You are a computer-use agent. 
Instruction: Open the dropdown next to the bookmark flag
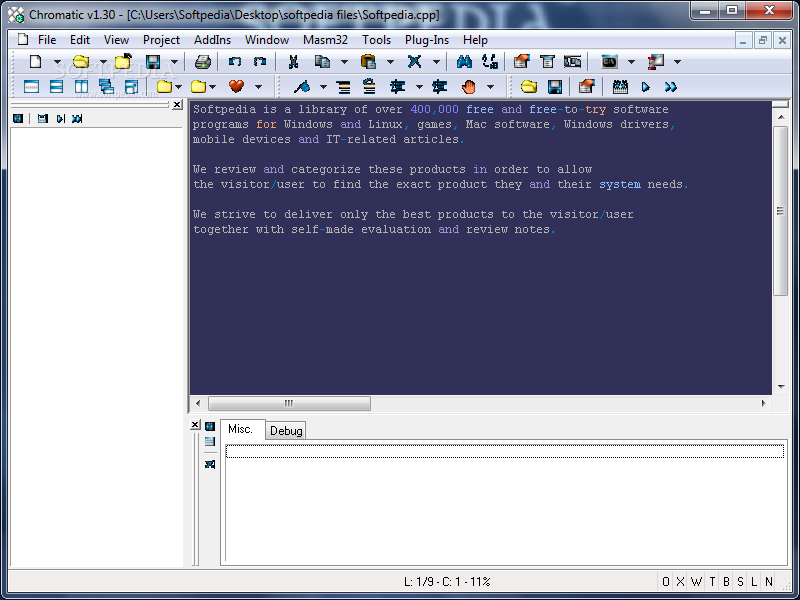(323, 87)
